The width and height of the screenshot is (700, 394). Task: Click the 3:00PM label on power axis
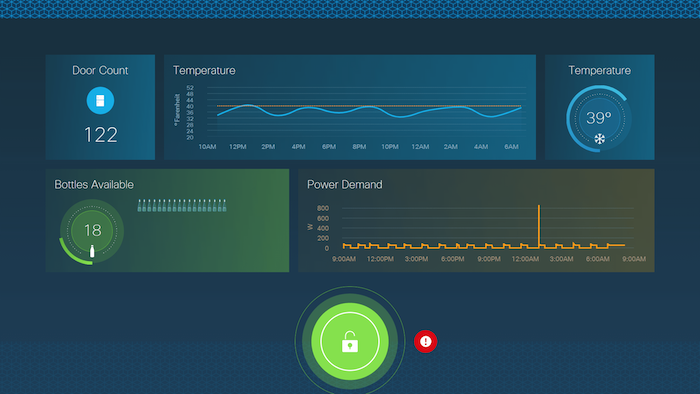pyautogui.click(x=417, y=259)
